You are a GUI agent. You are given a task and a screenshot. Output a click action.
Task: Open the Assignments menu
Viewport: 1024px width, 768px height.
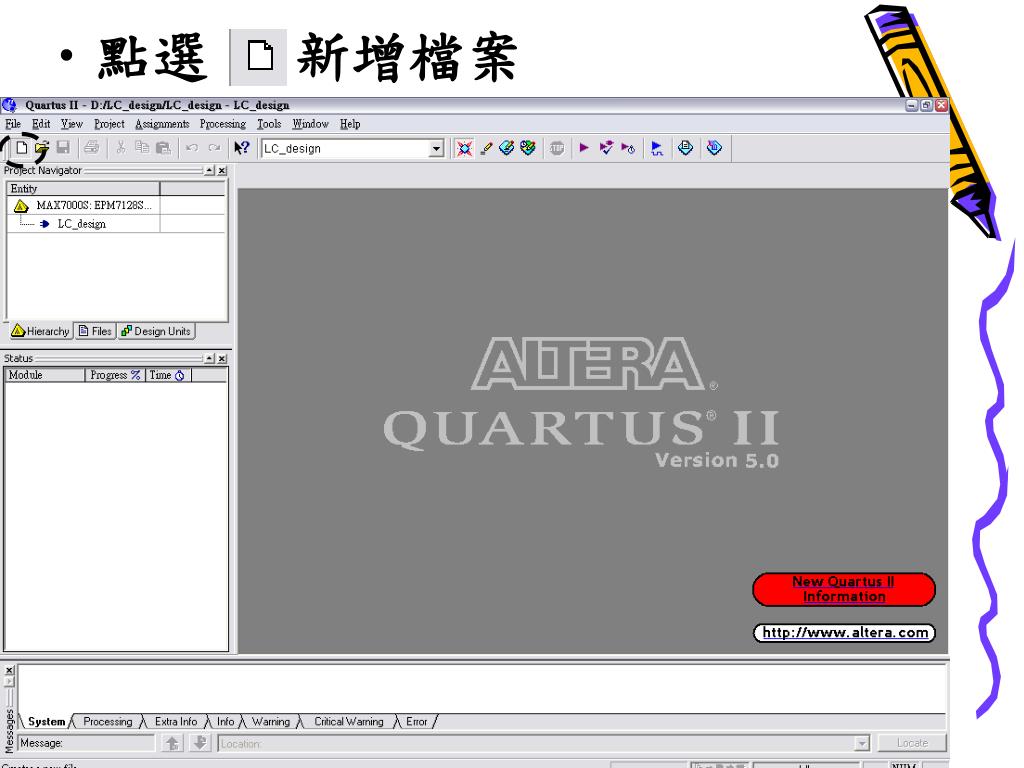162,124
